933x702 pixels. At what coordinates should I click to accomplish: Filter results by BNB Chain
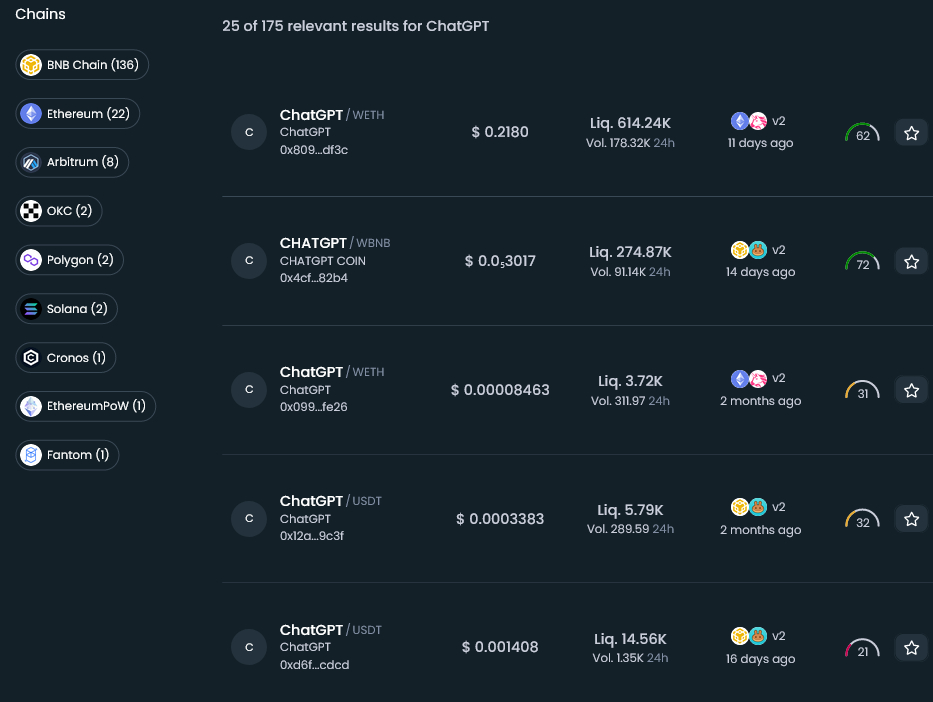pyautogui.click(x=83, y=65)
